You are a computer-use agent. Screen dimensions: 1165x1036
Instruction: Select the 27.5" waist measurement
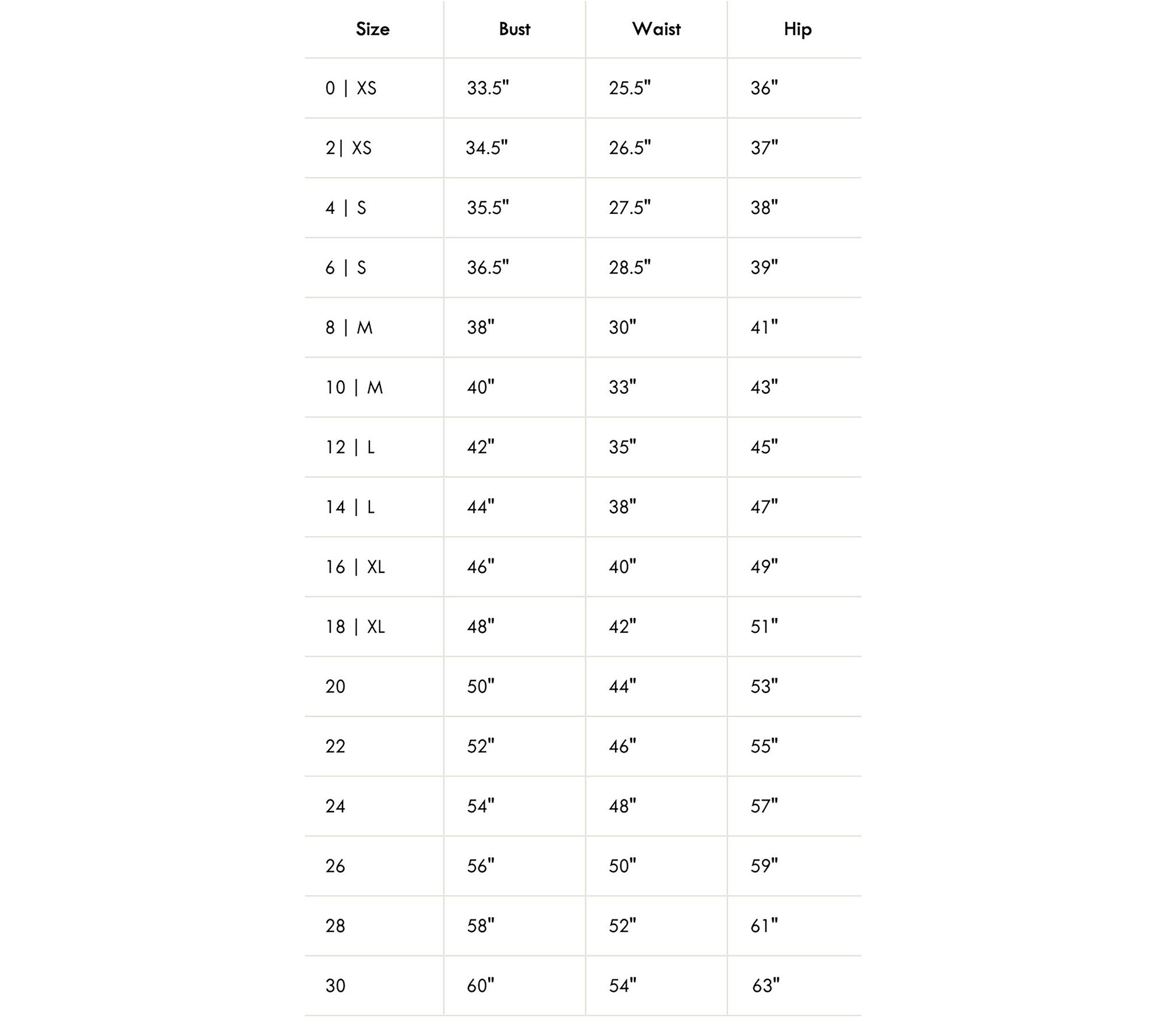tap(630, 208)
